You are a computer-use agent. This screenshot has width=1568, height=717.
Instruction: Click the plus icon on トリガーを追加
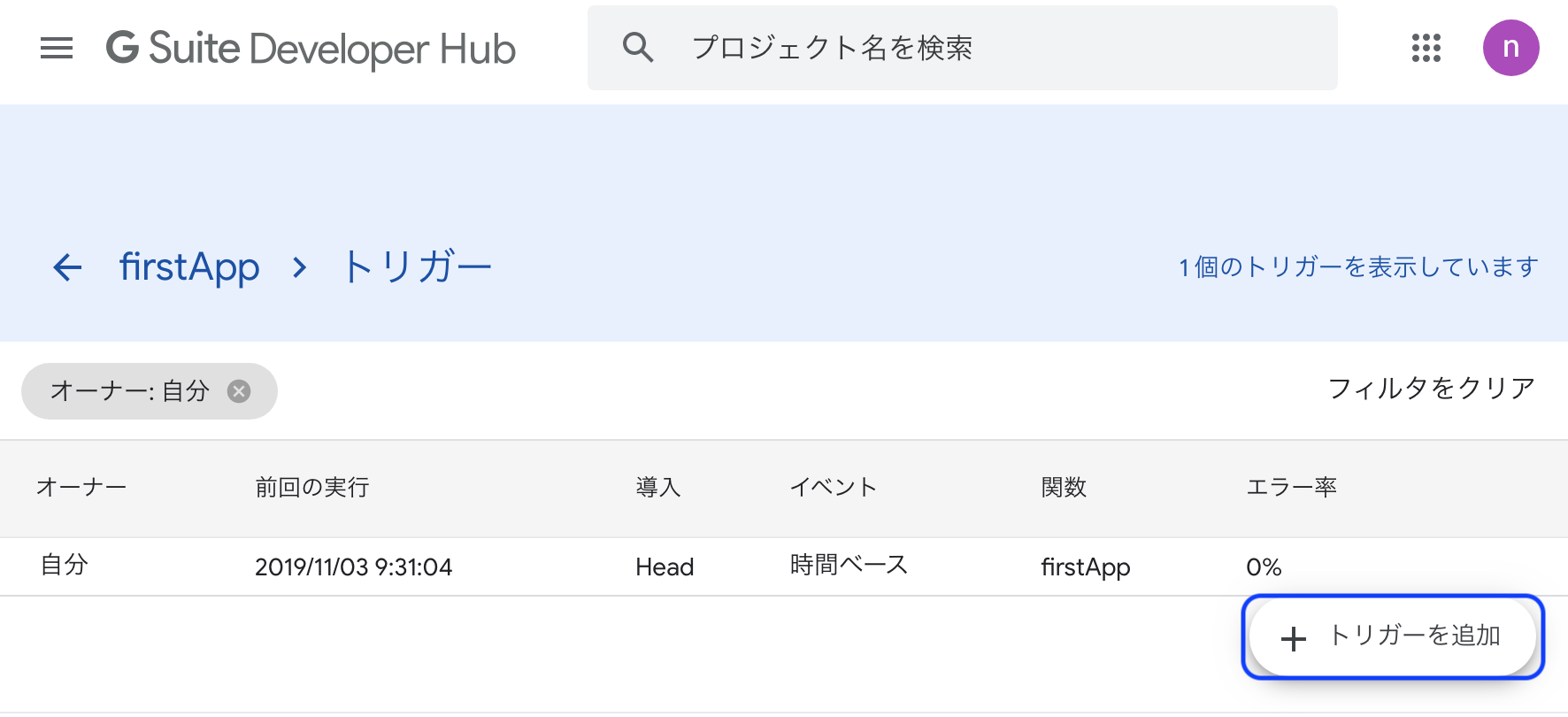[1294, 638]
